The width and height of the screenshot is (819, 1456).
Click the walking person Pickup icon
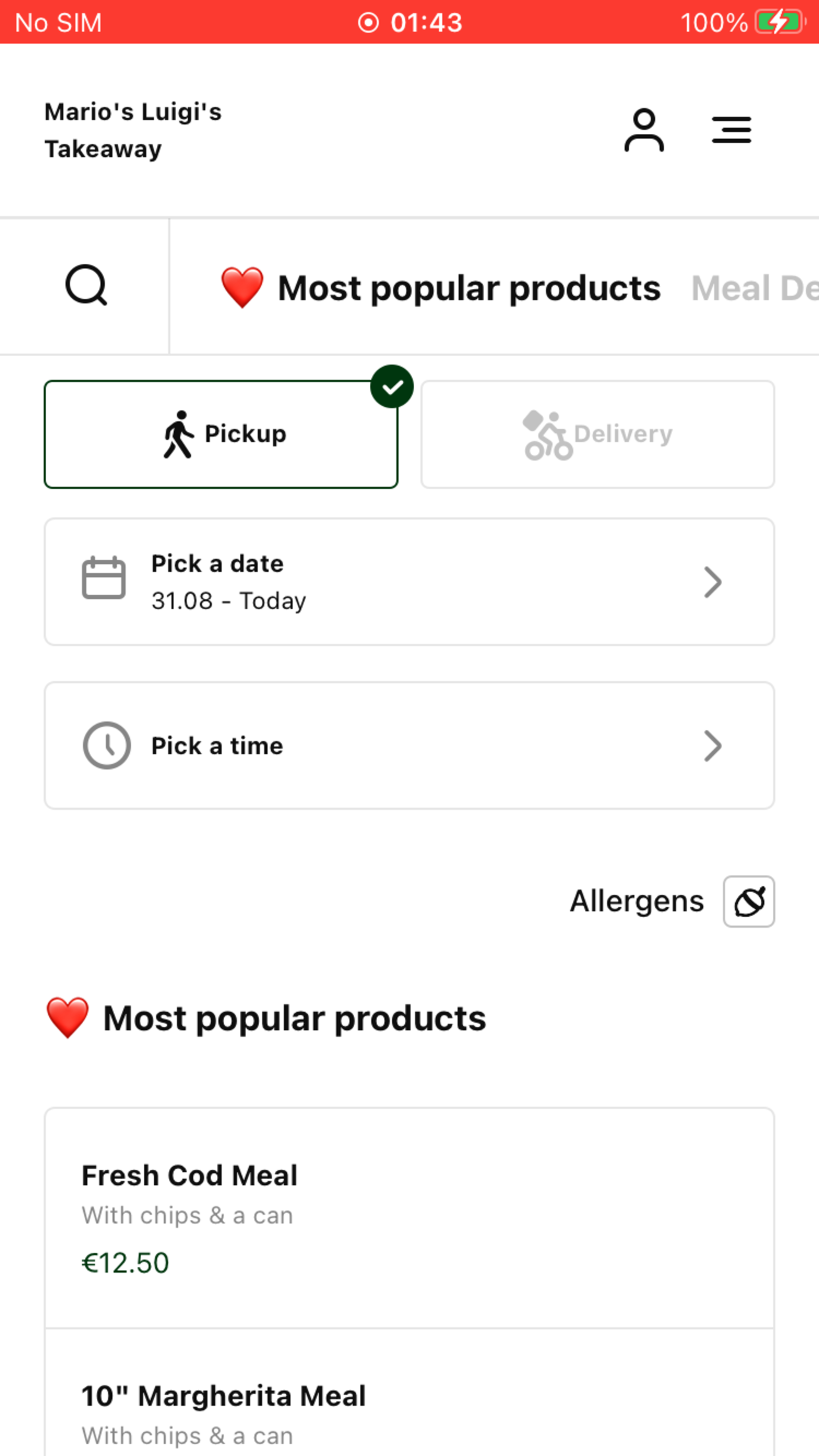(x=178, y=435)
